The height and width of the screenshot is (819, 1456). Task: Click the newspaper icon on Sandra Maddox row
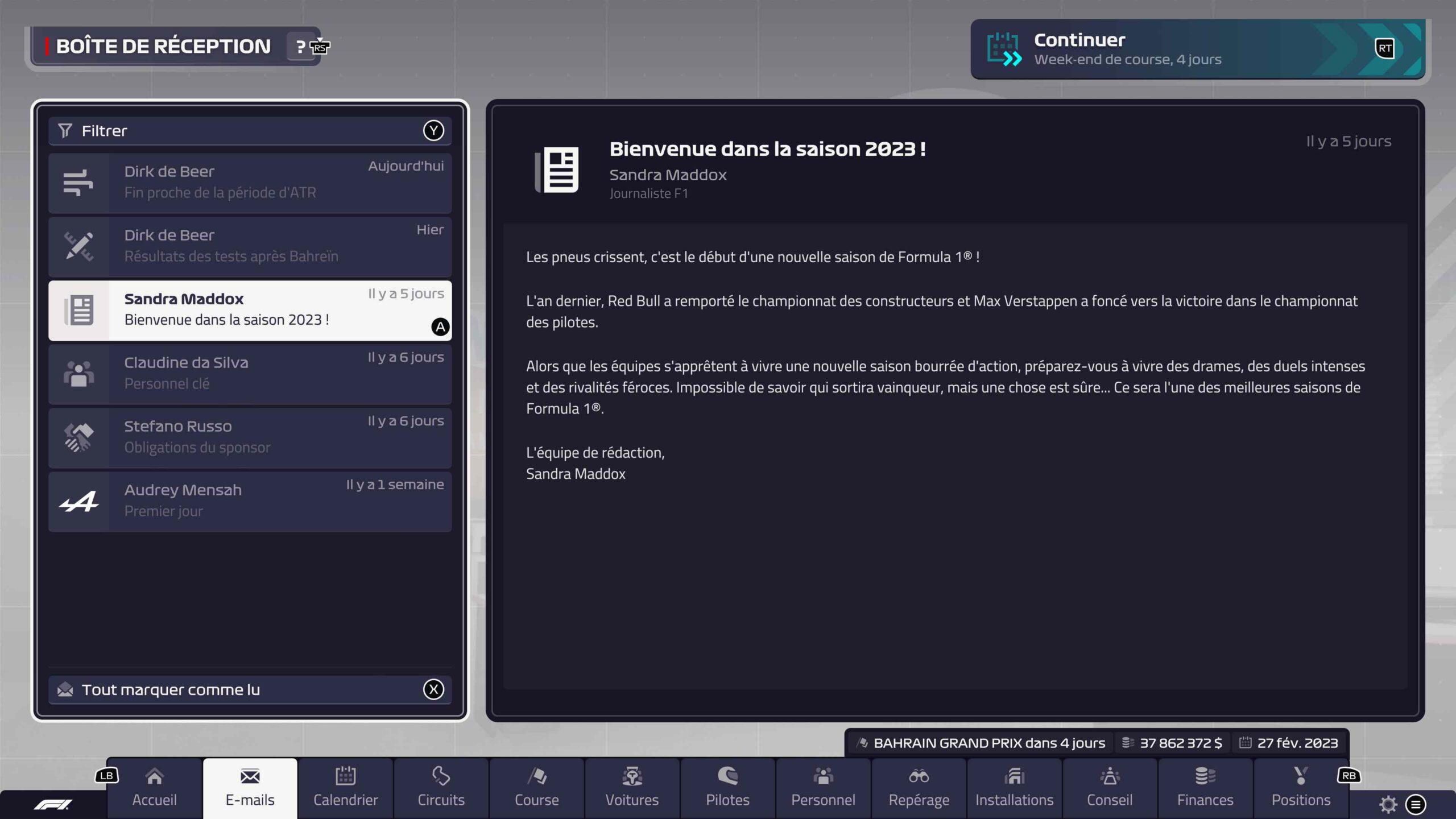(x=78, y=311)
